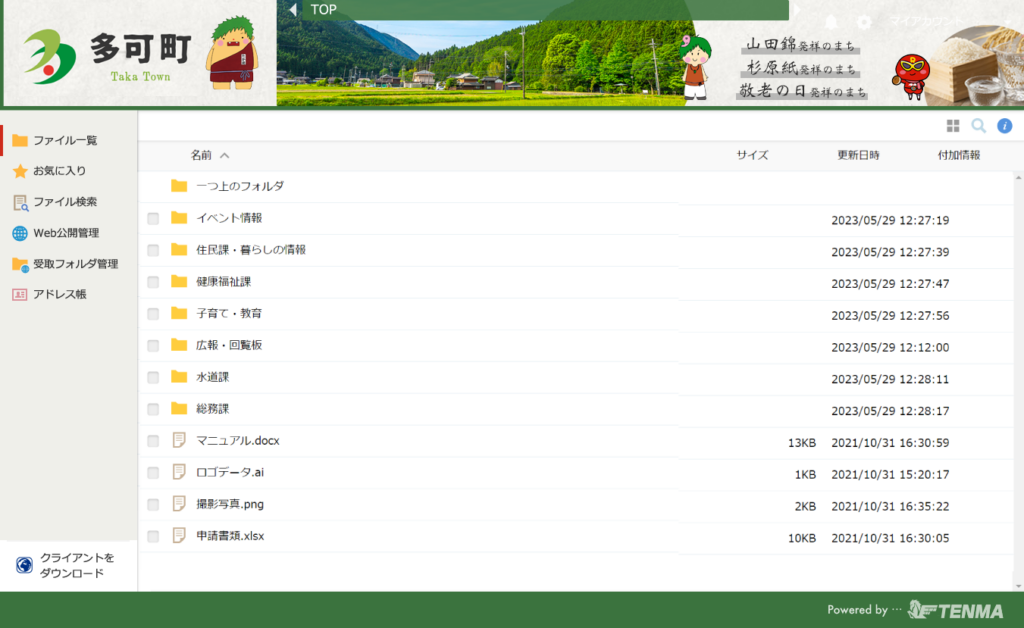1024x628 pixels.
Task: Go up via 一つ上のフォルダ
Action: coord(239,186)
